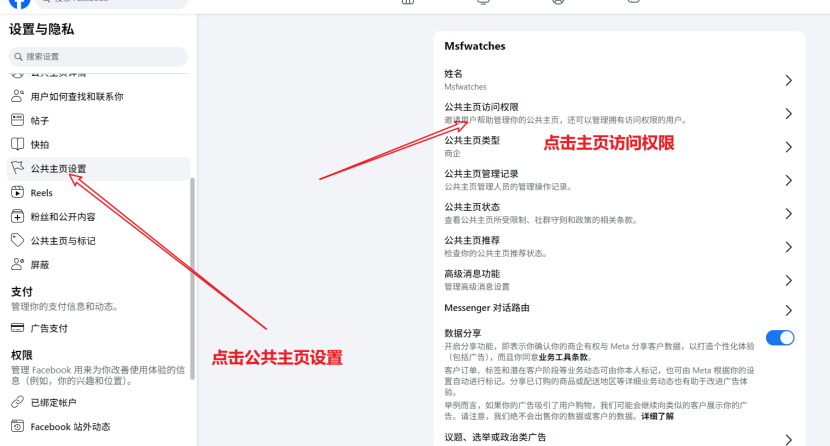Click the people icon beside 用户如何查找和联系你
Viewport: 830px width, 446px height.
coord(17,96)
